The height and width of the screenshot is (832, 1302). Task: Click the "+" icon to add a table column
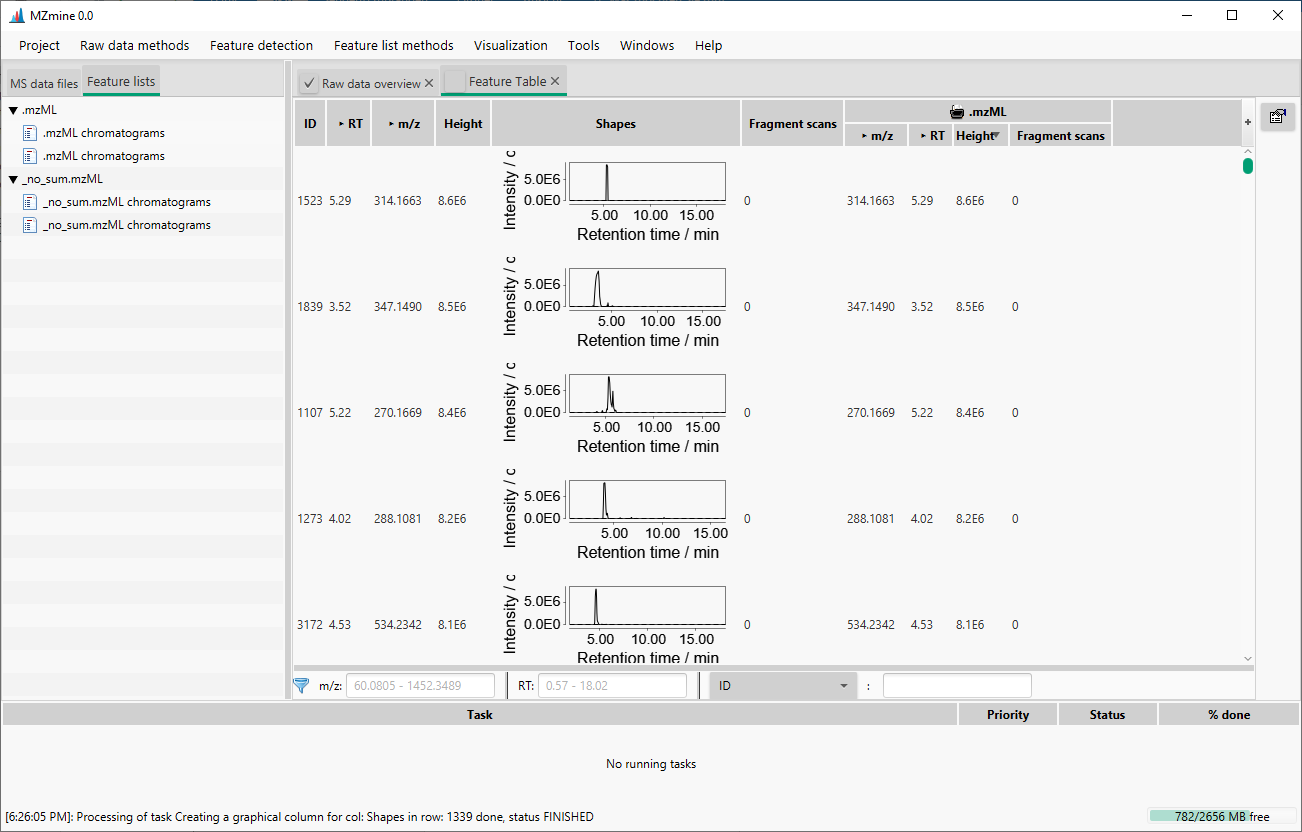point(1246,122)
